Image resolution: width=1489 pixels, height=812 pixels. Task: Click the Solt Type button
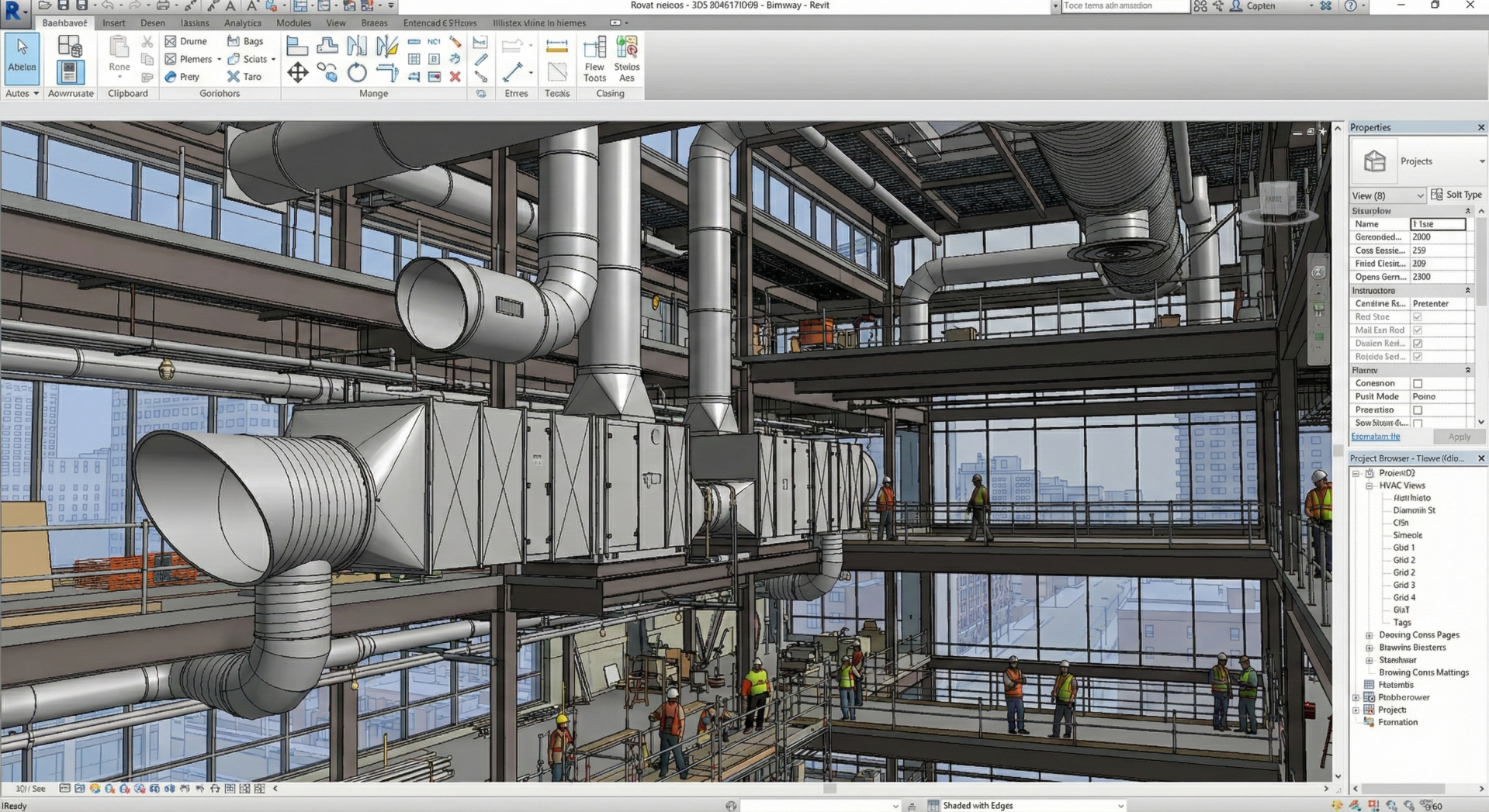1456,195
